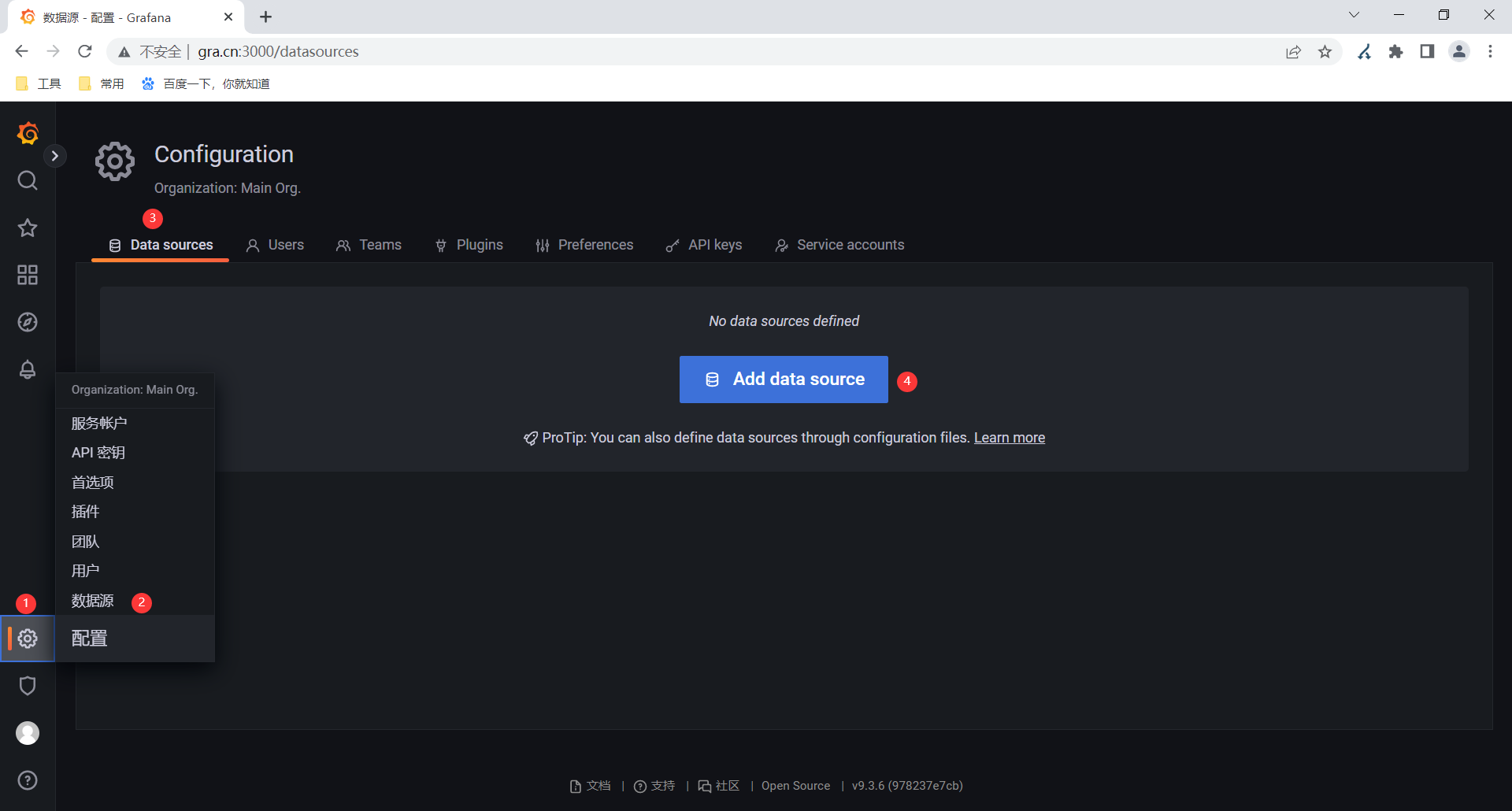This screenshot has width=1512, height=811.
Task: Open the 百度一下 bookmark
Action: (206, 83)
